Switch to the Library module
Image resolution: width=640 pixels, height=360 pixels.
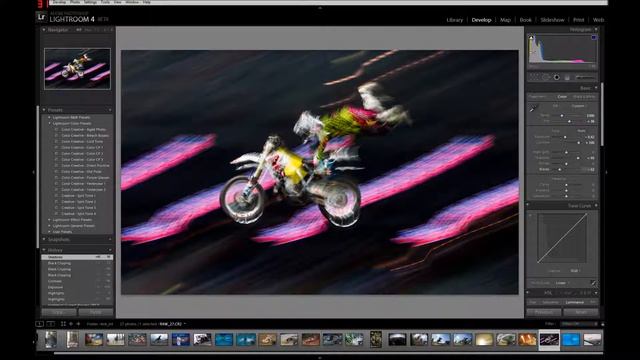pyautogui.click(x=454, y=20)
